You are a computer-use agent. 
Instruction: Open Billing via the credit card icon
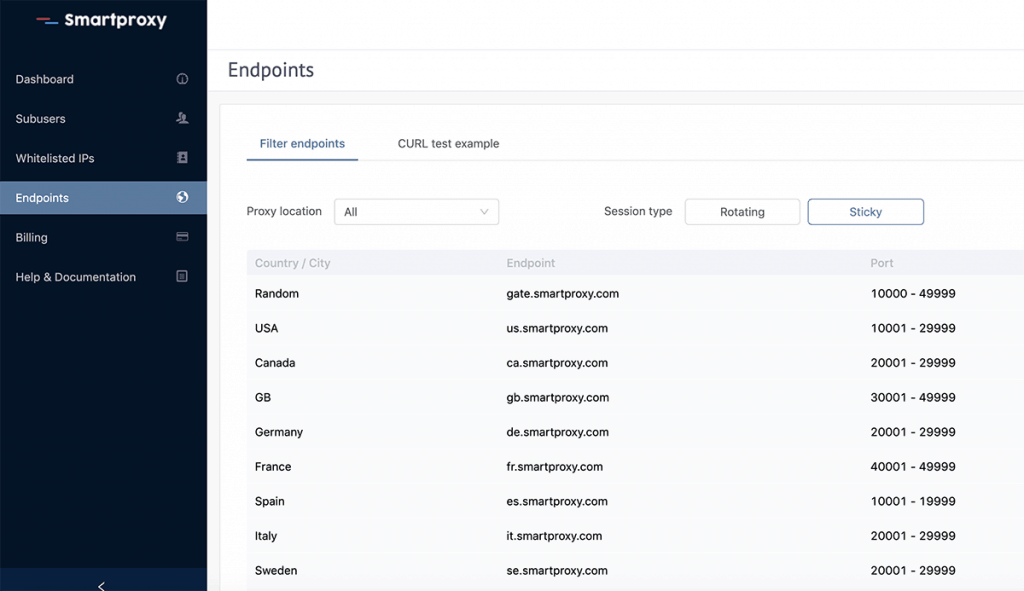(182, 237)
